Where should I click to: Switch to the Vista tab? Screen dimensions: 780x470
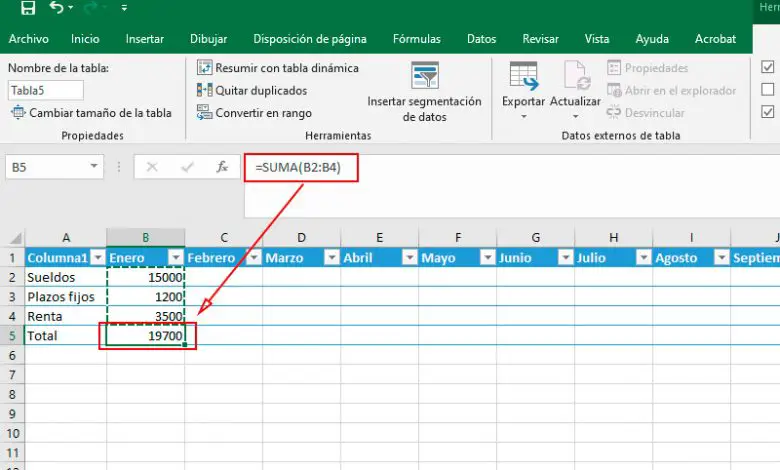[x=597, y=39]
